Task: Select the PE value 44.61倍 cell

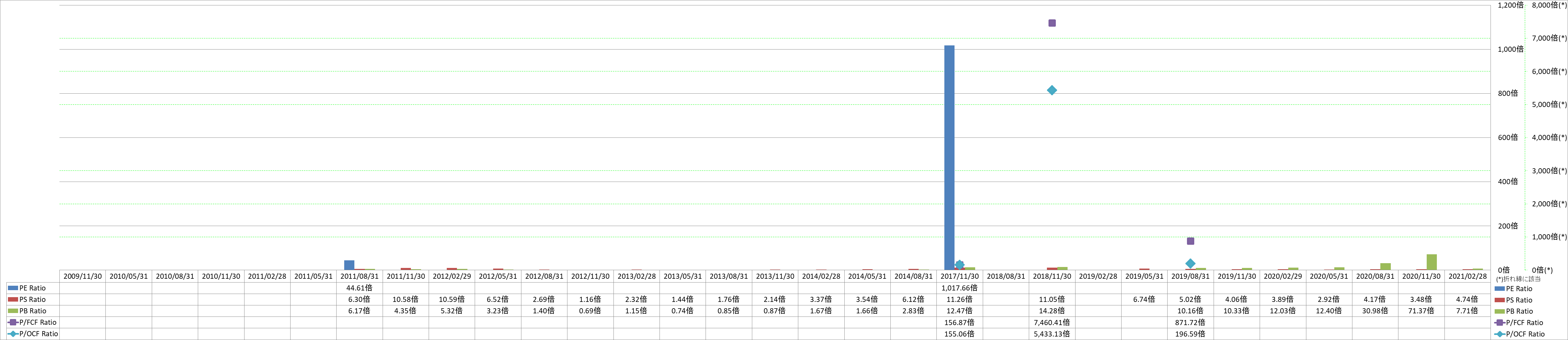Action: 359,288
